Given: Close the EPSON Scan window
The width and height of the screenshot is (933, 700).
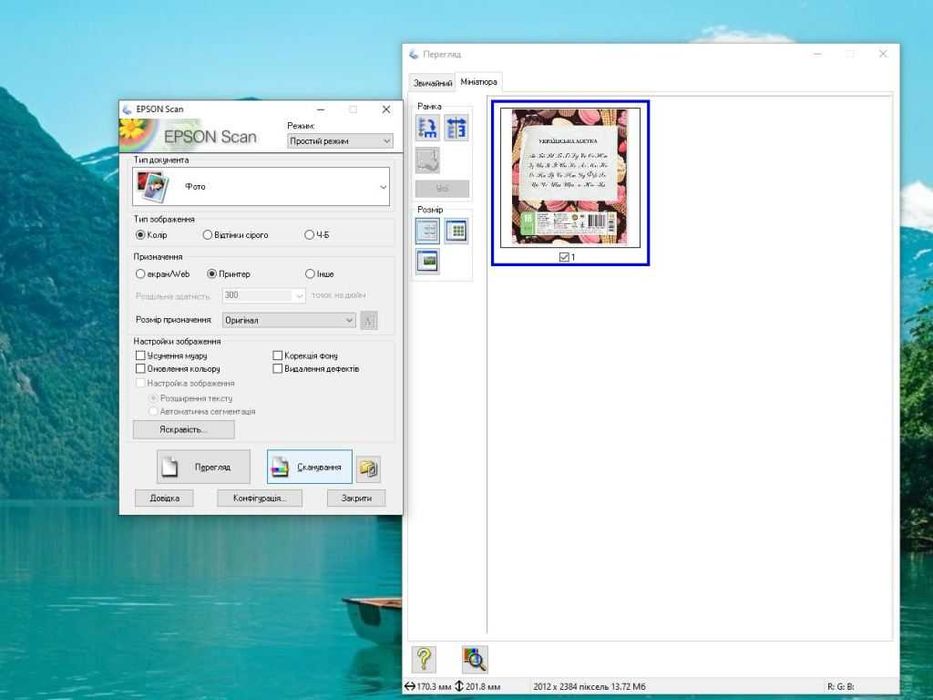Looking at the screenshot, I should pyautogui.click(x=386, y=110).
